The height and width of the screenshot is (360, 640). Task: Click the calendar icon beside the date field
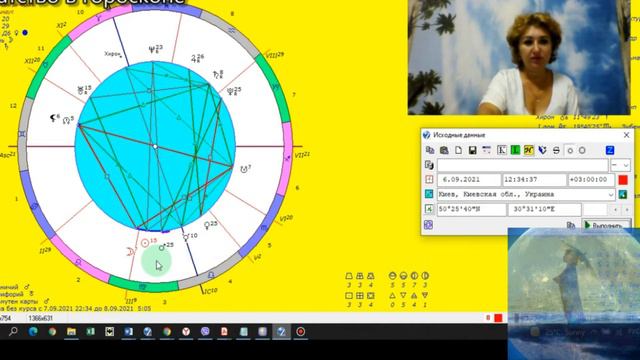[429, 180]
